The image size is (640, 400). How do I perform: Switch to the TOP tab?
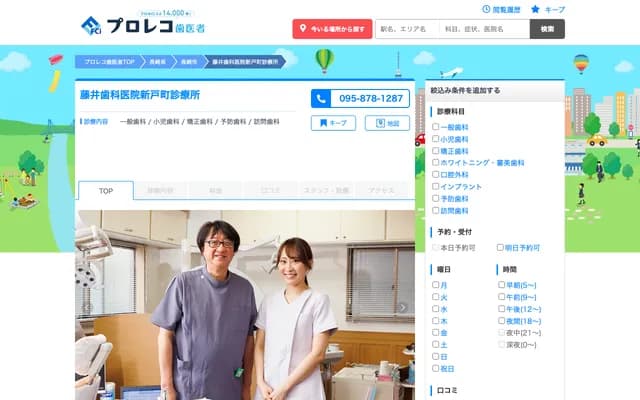(x=105, y=190)
